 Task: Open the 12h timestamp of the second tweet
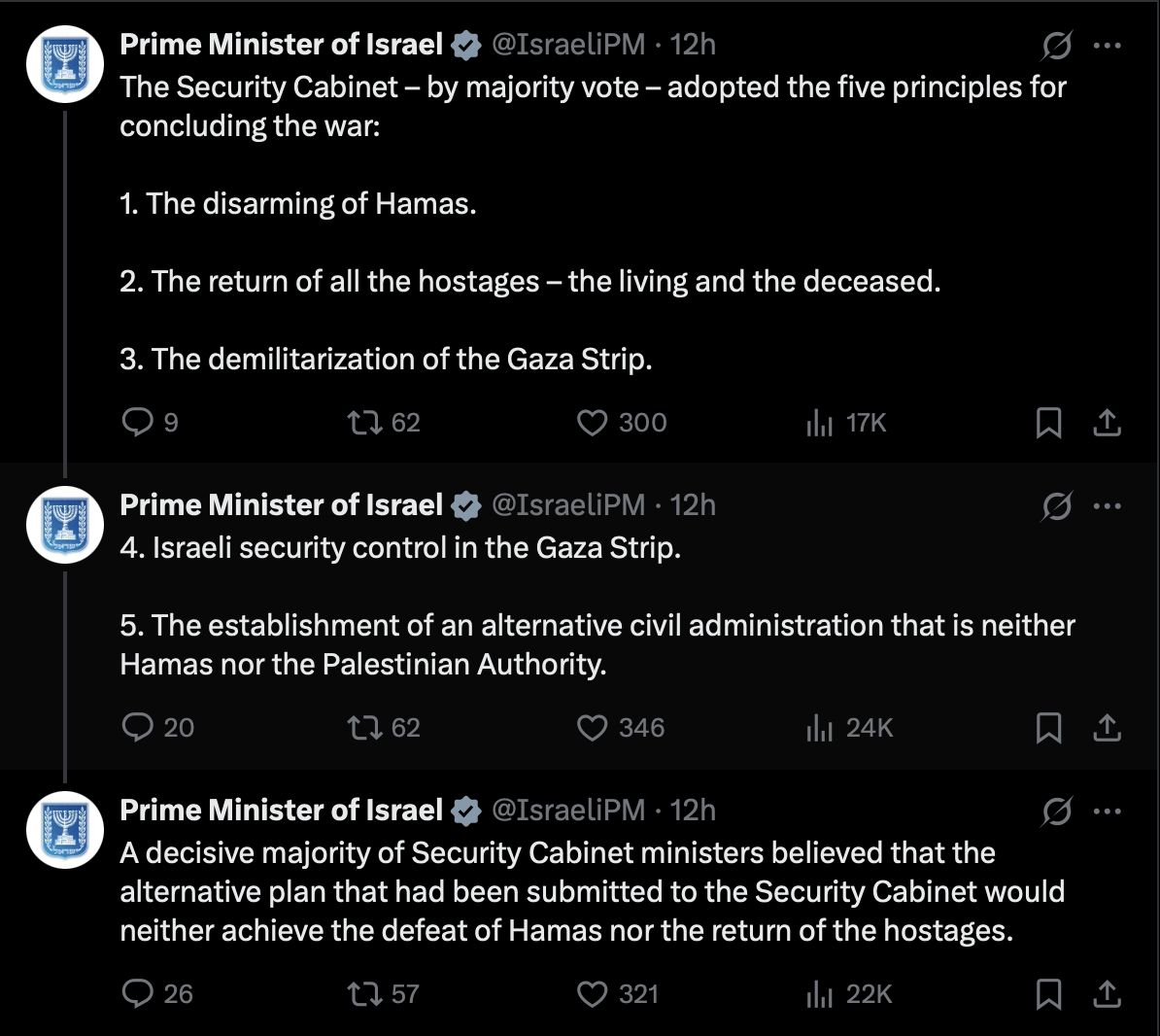click(693, 504)
